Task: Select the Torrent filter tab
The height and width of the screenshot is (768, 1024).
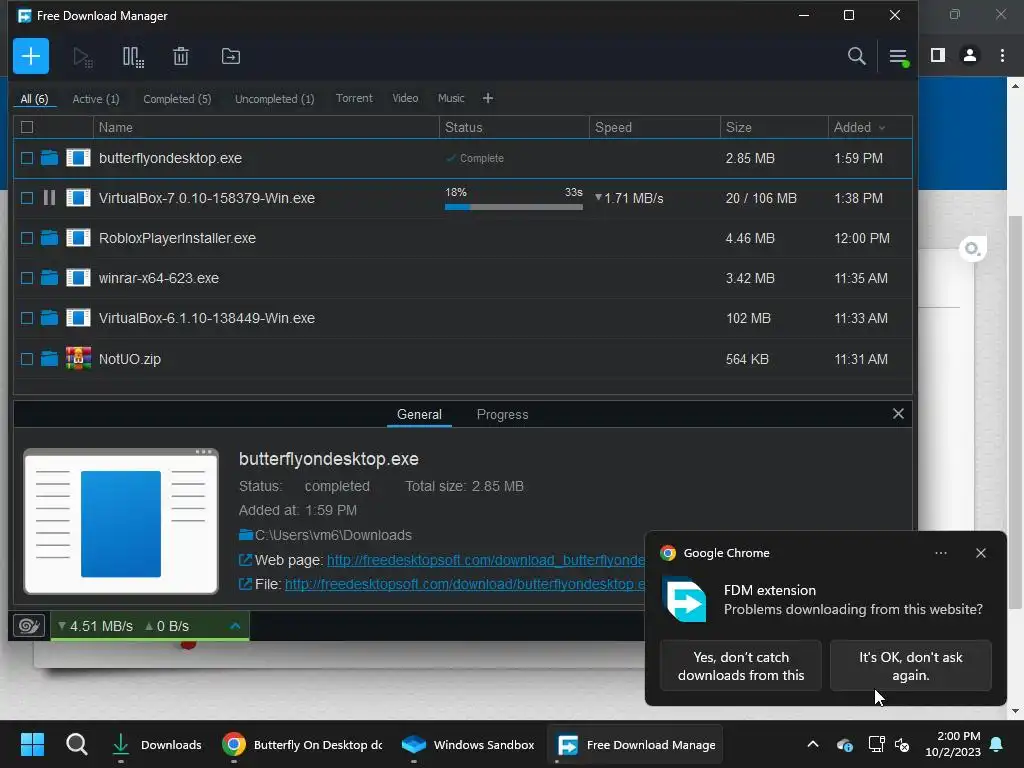Action: coord(354,98)
